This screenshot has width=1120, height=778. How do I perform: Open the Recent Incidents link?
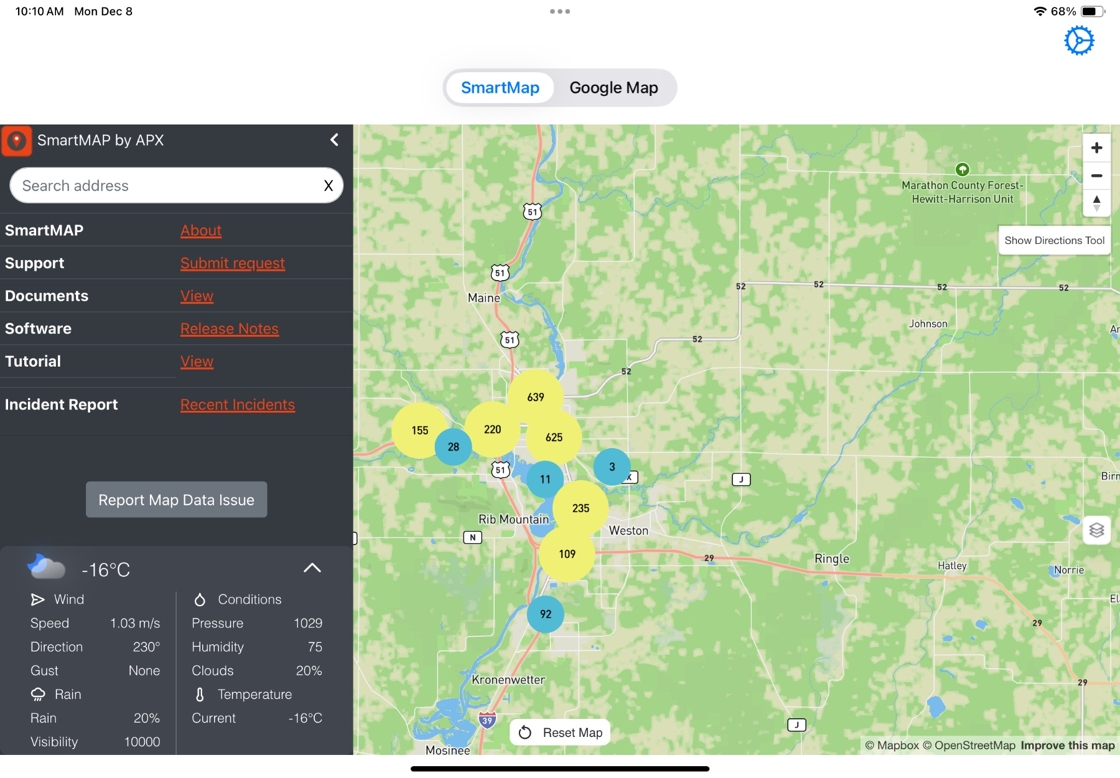click(x=237, y=405)
